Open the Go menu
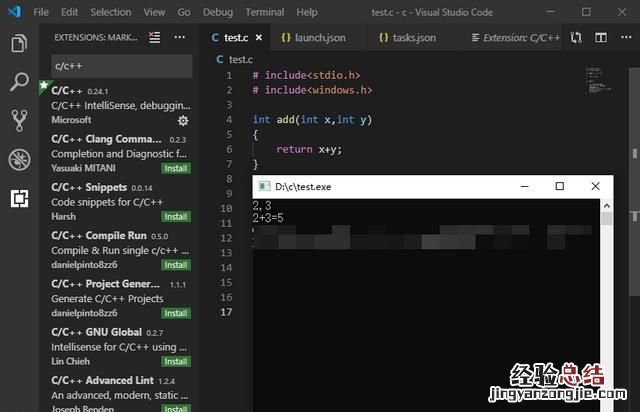The image size is (640, 412). pos(184,12)
